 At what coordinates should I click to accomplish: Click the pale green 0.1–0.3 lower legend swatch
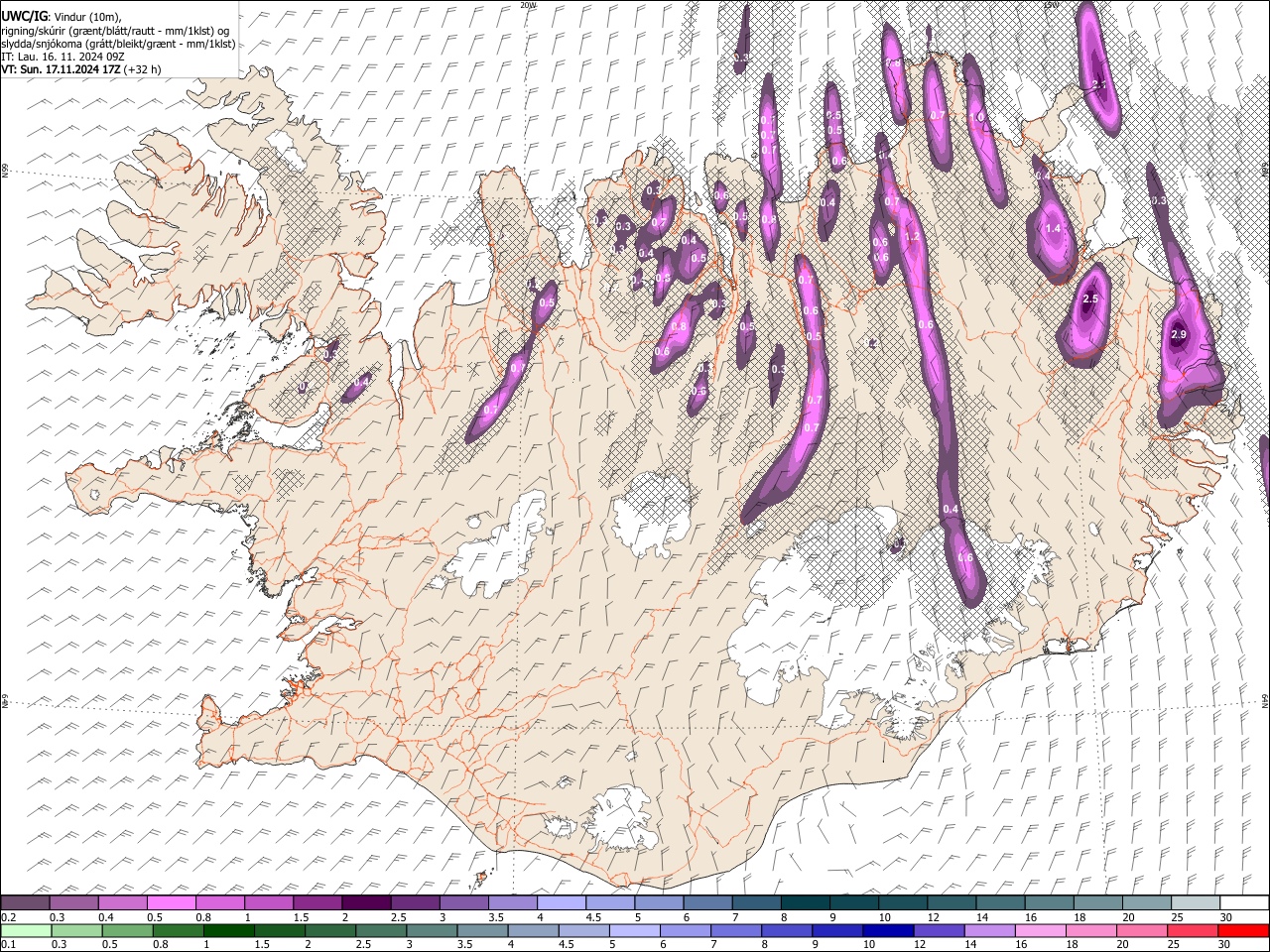pos(27,931)
